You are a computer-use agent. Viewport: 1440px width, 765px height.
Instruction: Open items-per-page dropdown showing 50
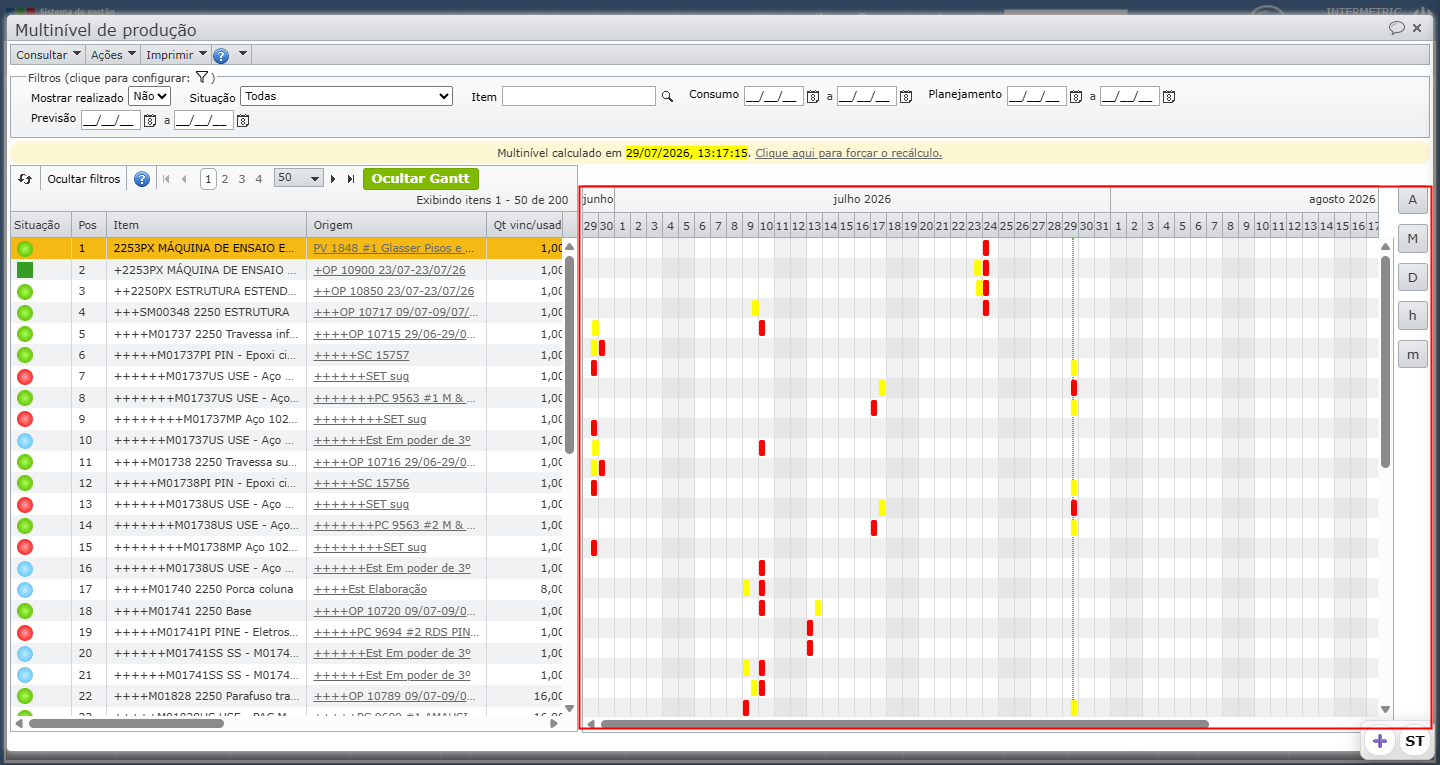coord(298,178)
